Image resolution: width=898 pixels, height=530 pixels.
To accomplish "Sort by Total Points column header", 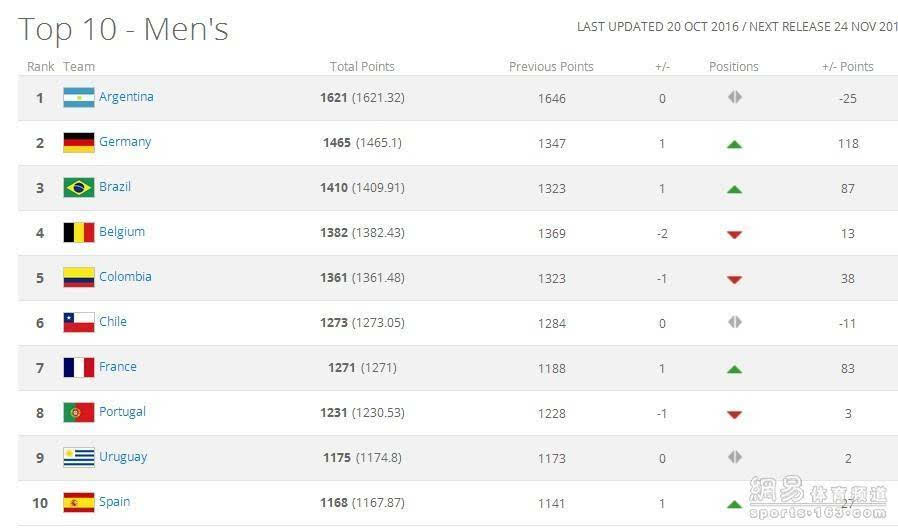I will point(362,67).
